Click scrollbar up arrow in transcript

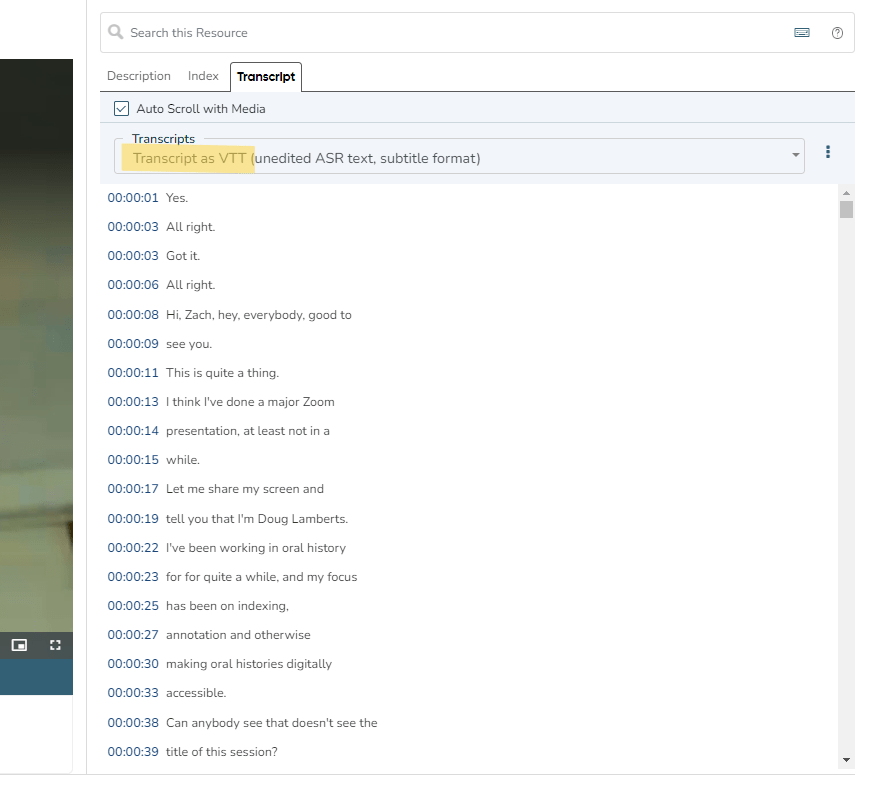pos(846,192)
